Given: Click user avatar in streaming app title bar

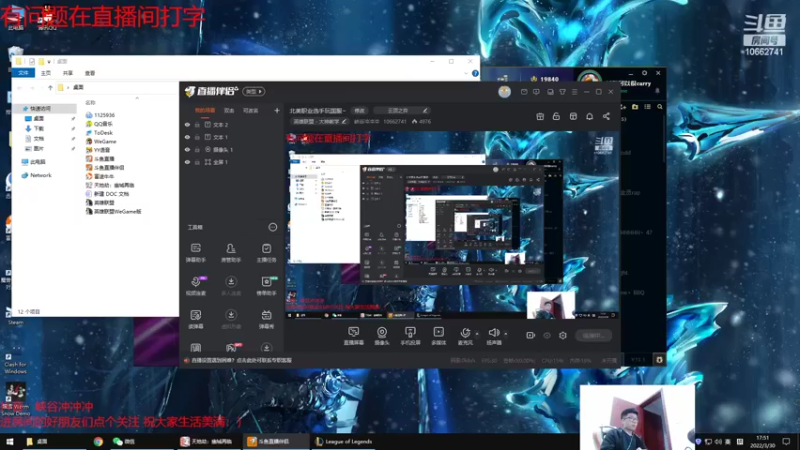Looking at the screenshot, I should 505,91.
